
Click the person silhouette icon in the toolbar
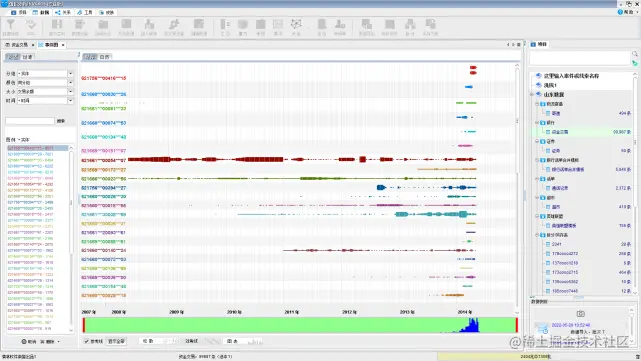pyautogui.click(x=340, y=24)
